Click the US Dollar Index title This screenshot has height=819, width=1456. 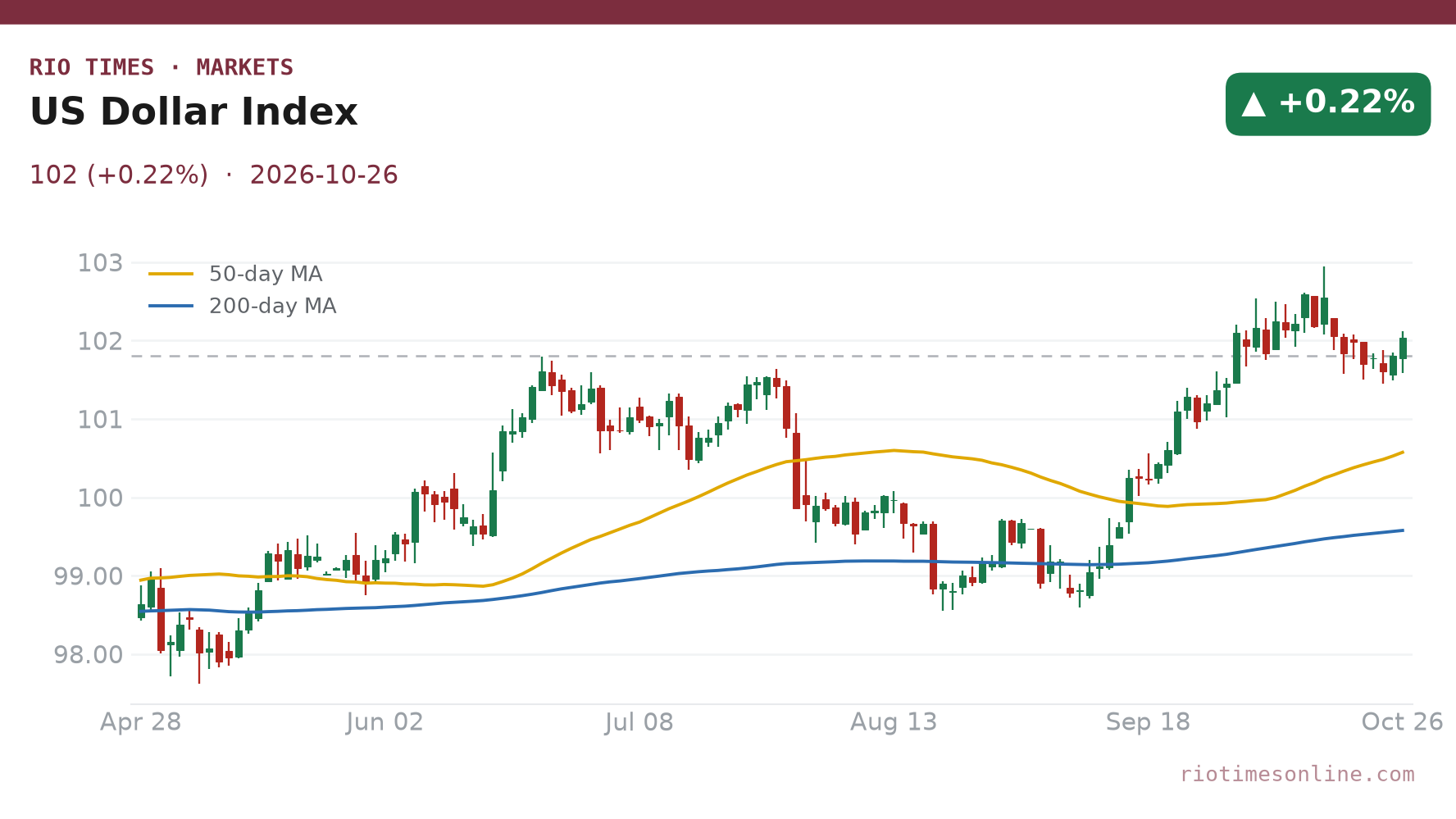(193, 112)
